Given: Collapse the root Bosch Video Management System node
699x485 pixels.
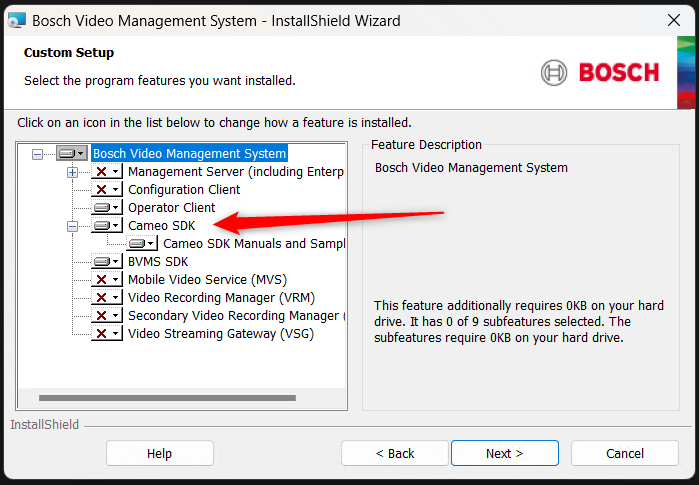Looking at the screenshot, I should coord(37,154).
